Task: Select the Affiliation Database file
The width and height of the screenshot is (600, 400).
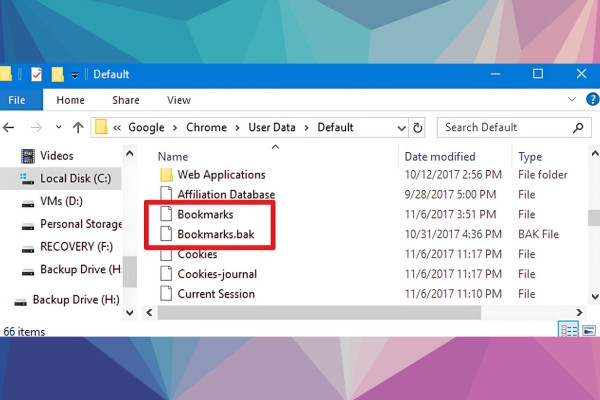Action: [x=226, y=194]
